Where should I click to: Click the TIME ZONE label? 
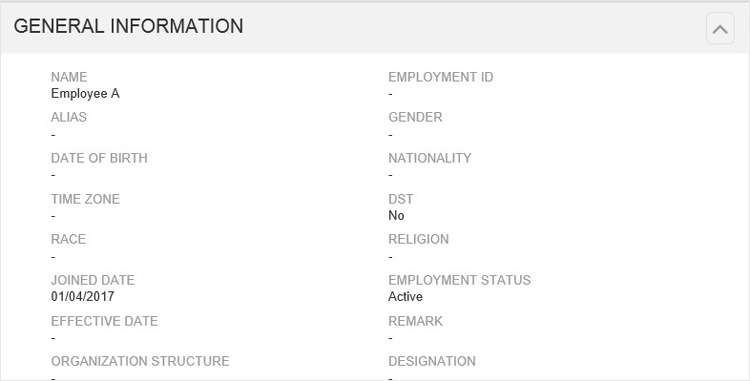click(85, 199)
